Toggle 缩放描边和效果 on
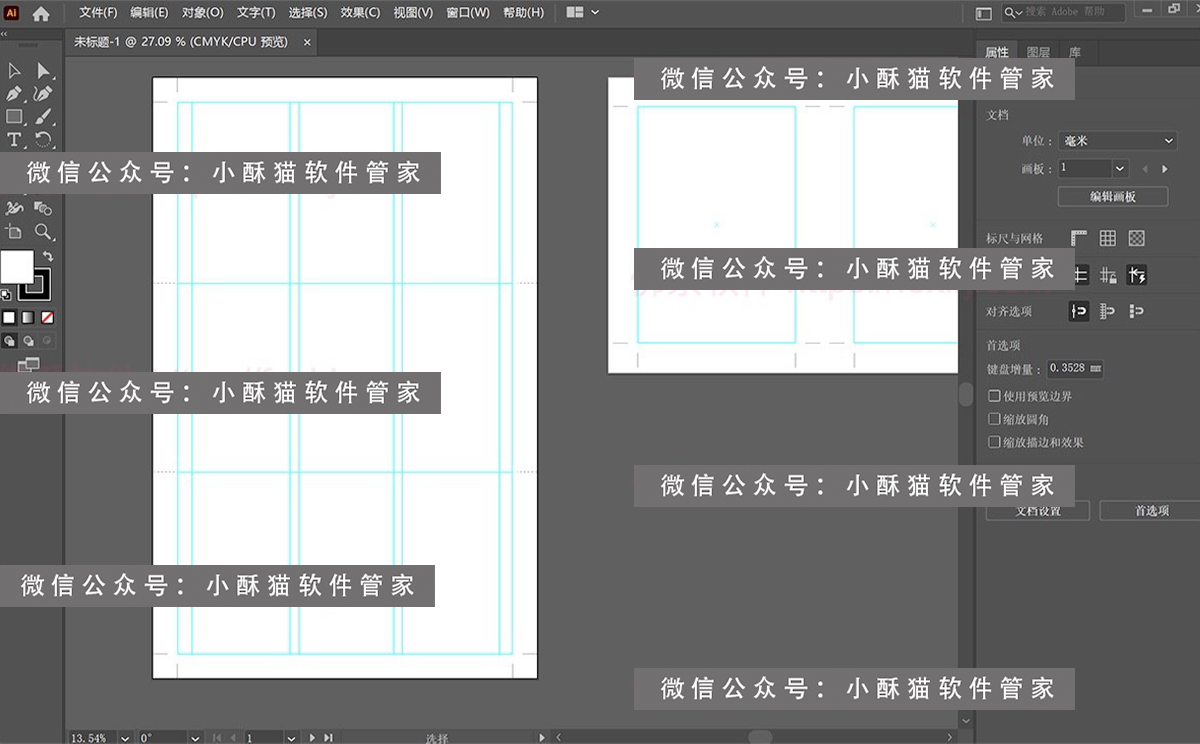 [x=993, y=441]
